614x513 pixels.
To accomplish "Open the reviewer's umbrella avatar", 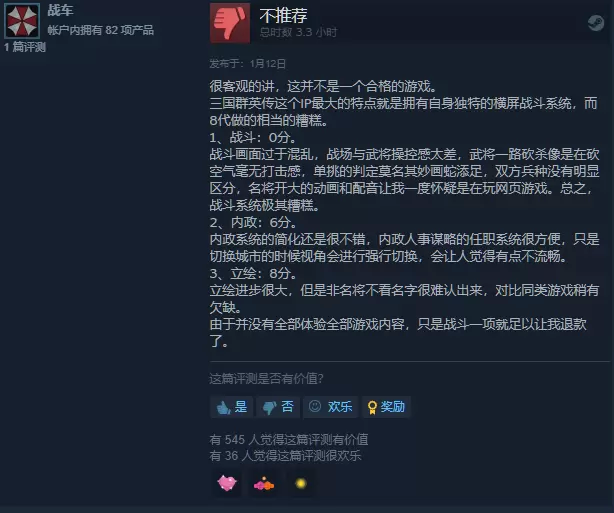I will 22,21.
